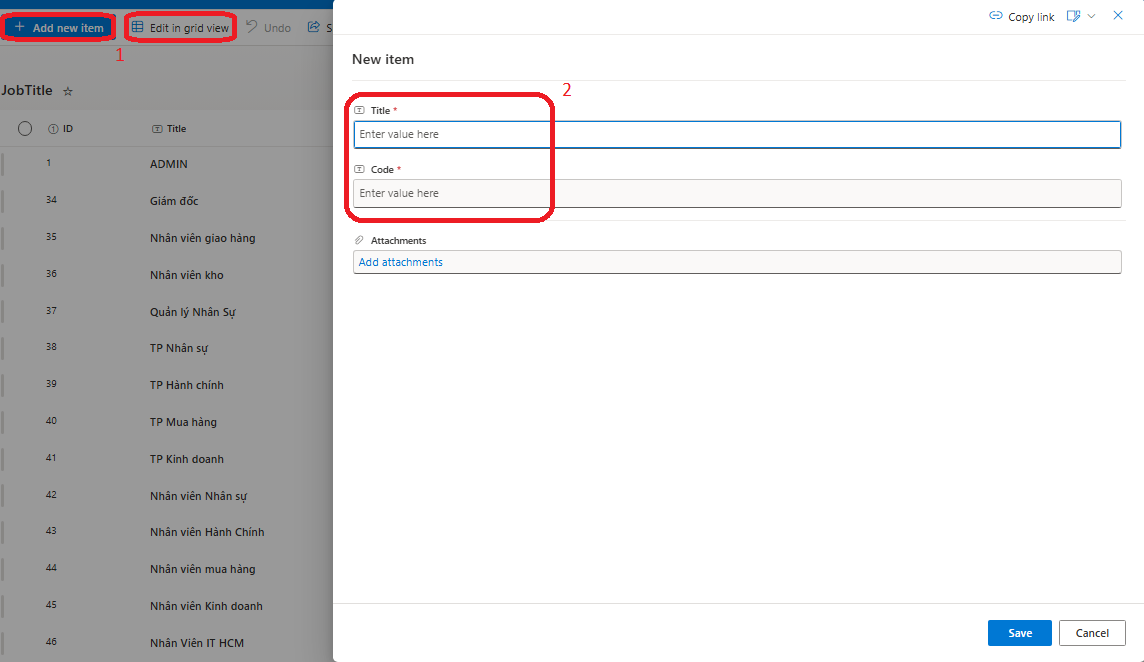Click the Undo arrow icon
This screenshot has height=662, width=1144.
[x=252, y=27]
